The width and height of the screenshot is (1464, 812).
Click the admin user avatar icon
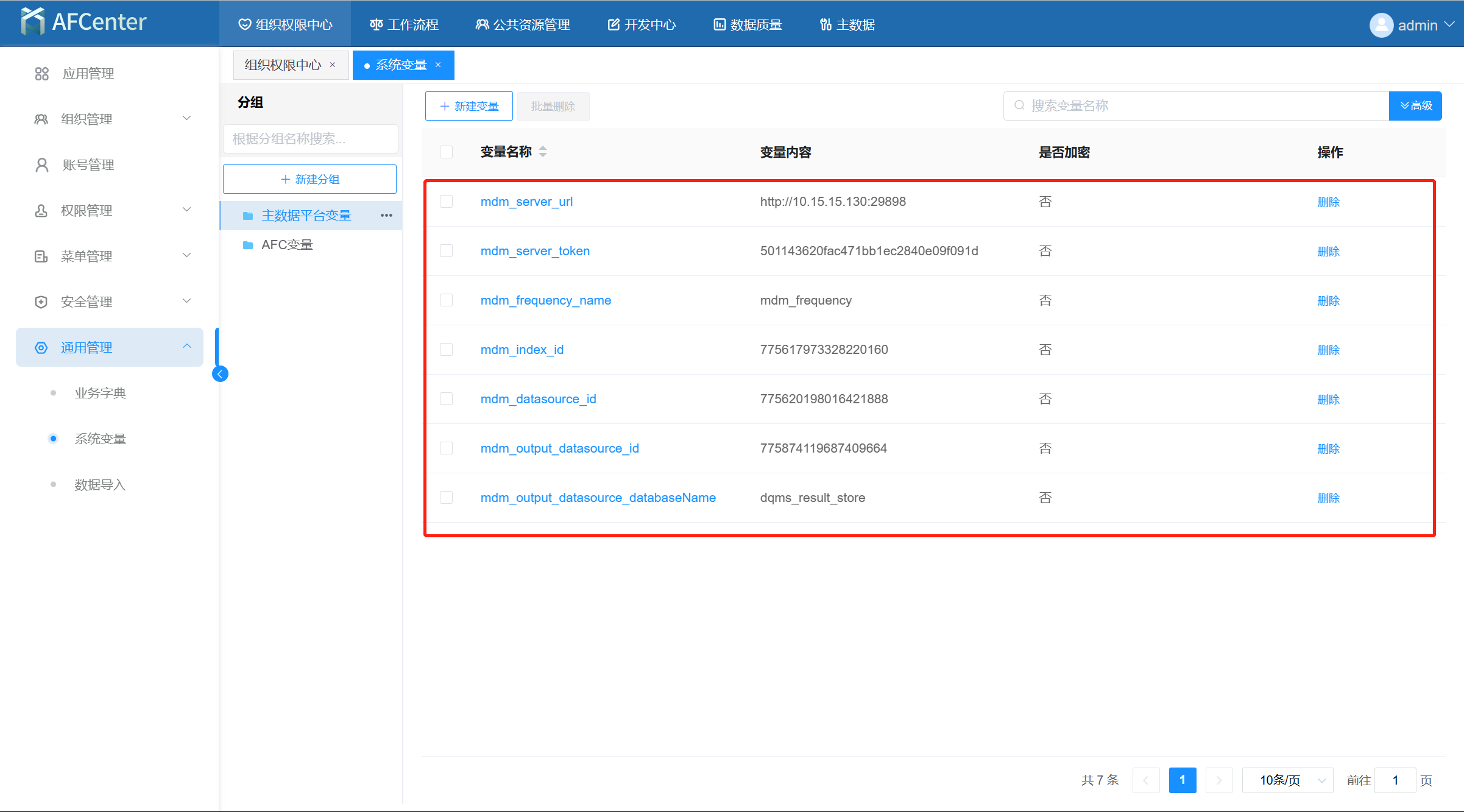(x=1381, y=25)
